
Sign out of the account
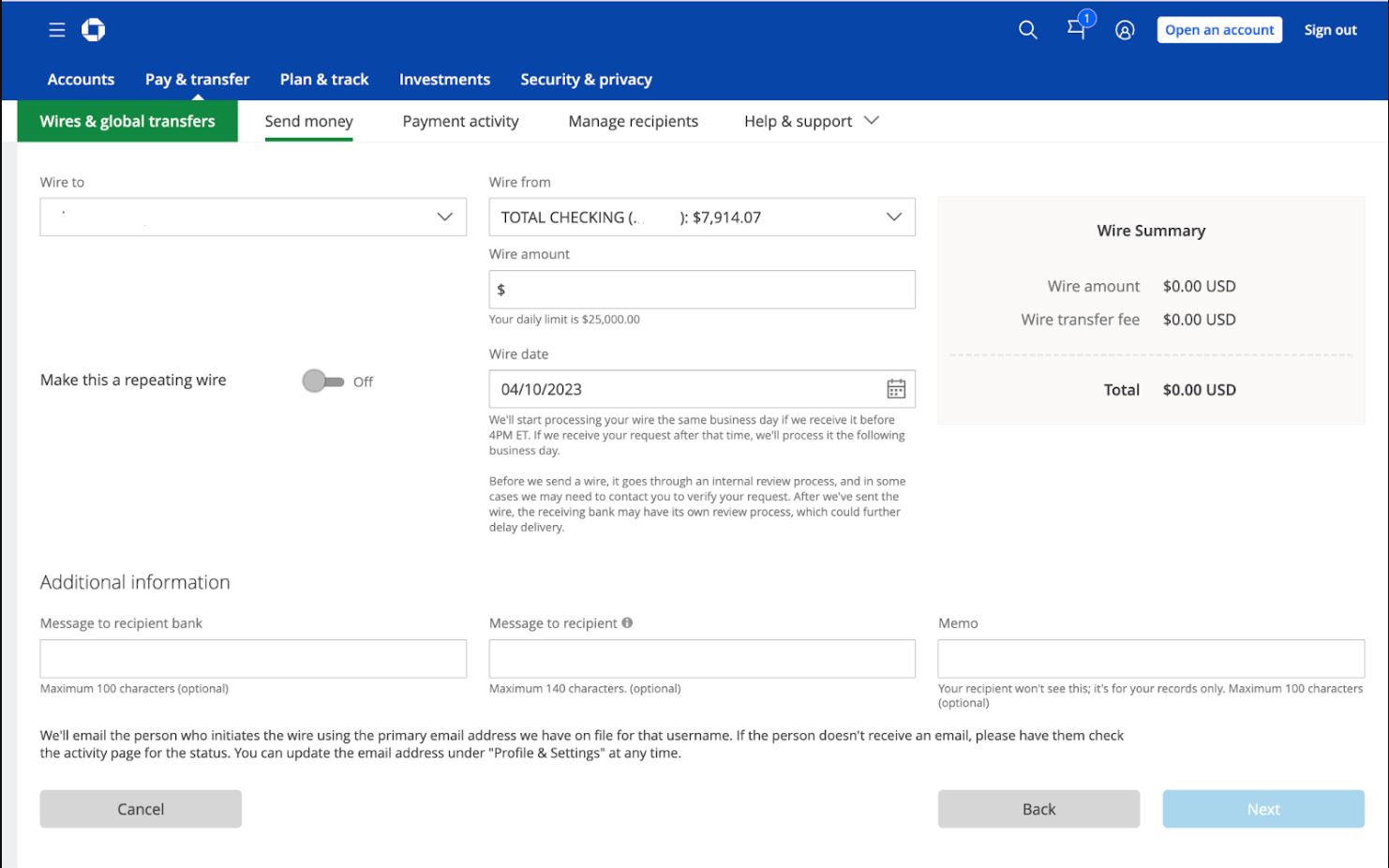[x=1330, y=29]
